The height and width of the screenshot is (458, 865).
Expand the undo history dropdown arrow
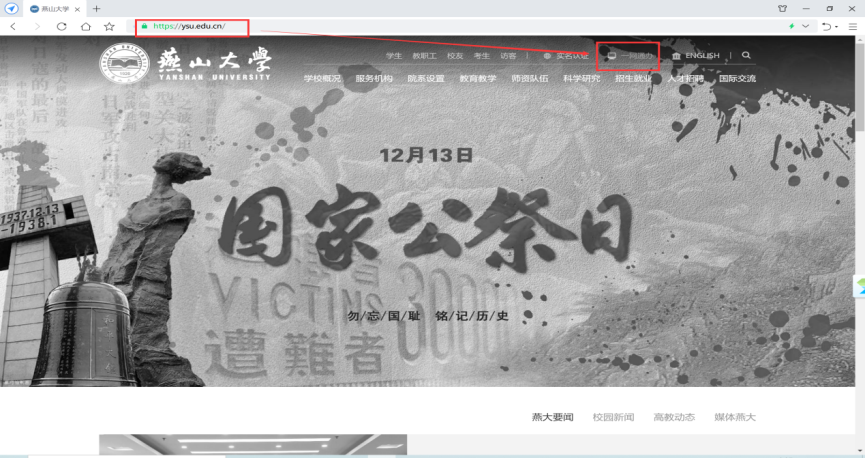[x=836, y=26]
